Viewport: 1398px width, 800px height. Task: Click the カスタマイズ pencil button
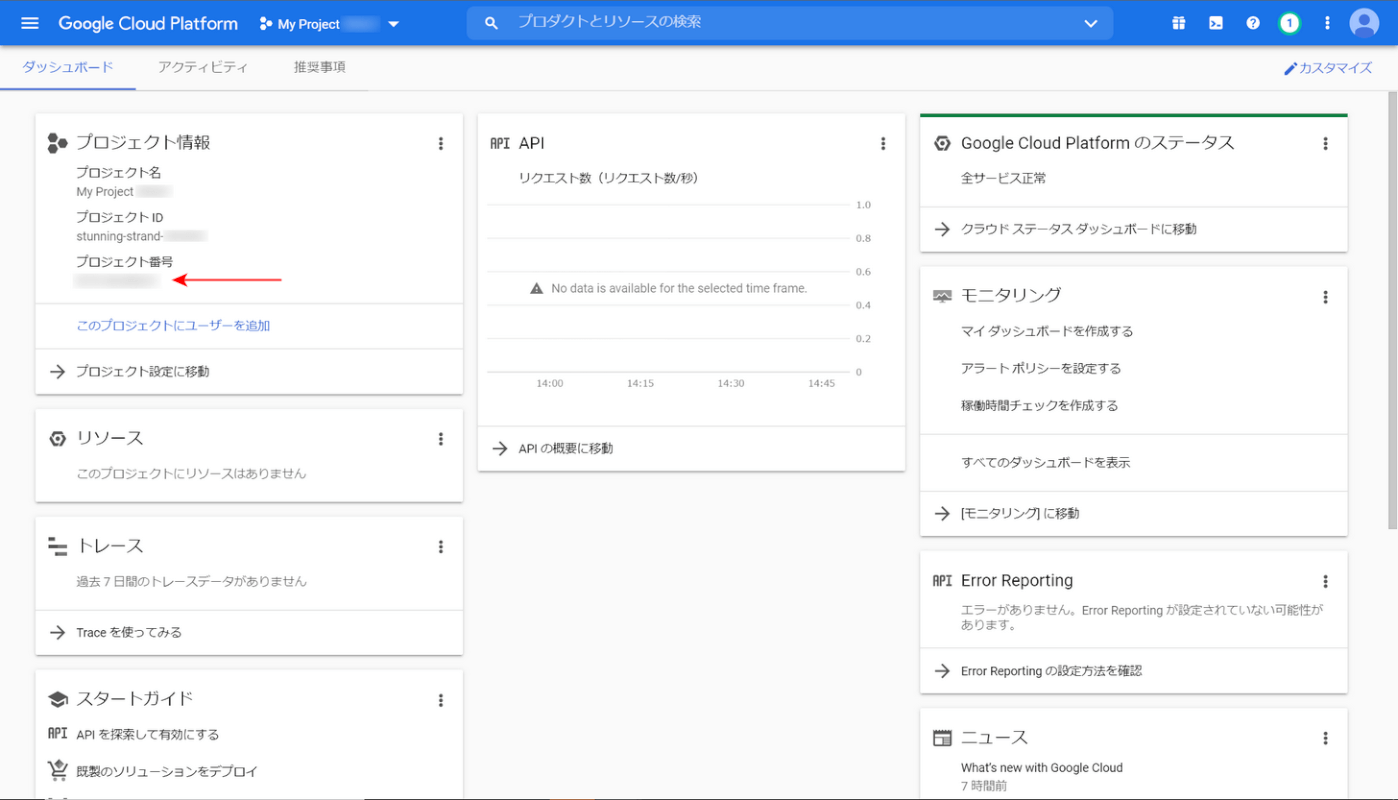click(1328, 69)
